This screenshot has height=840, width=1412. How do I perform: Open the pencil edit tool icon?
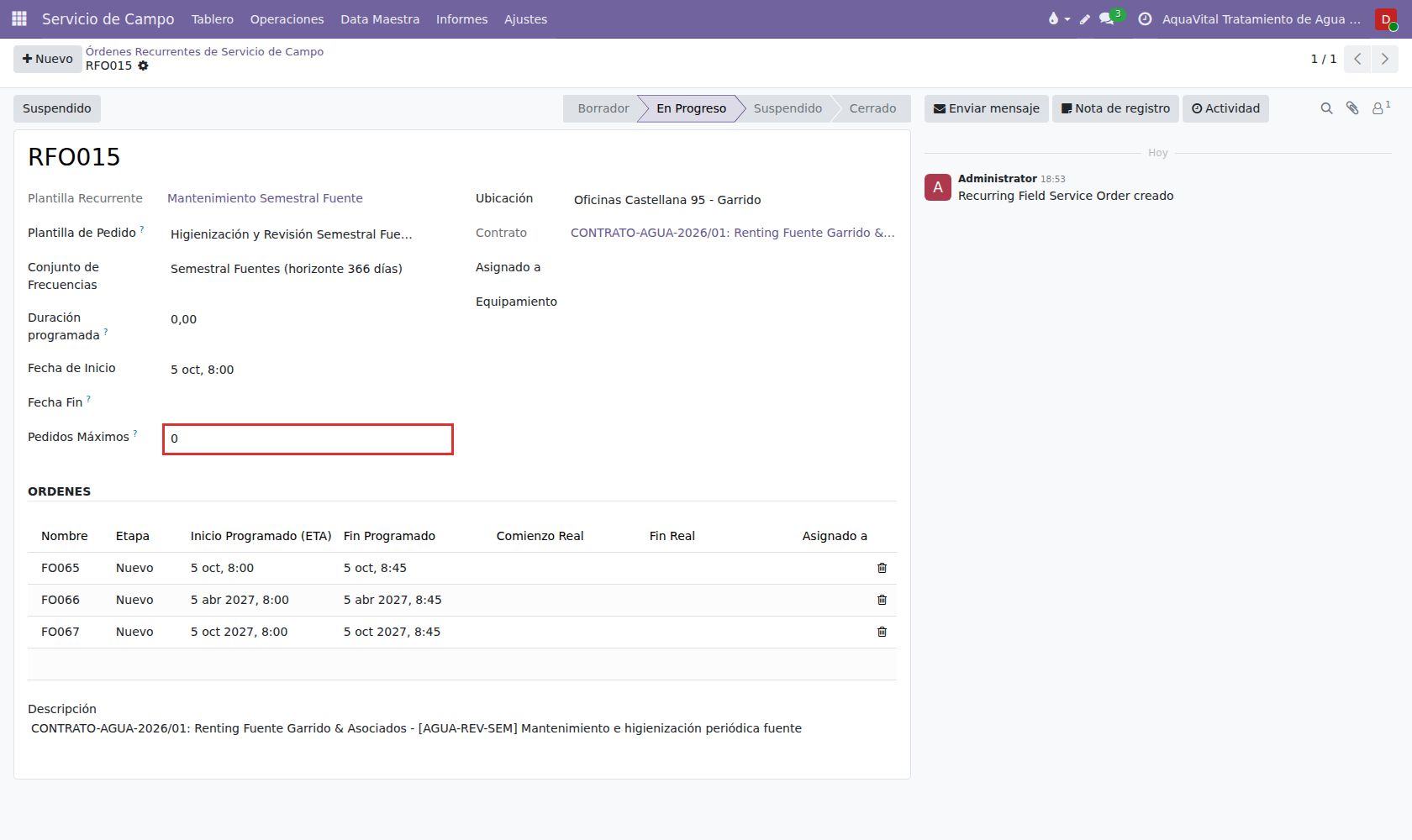point(1084,18)
